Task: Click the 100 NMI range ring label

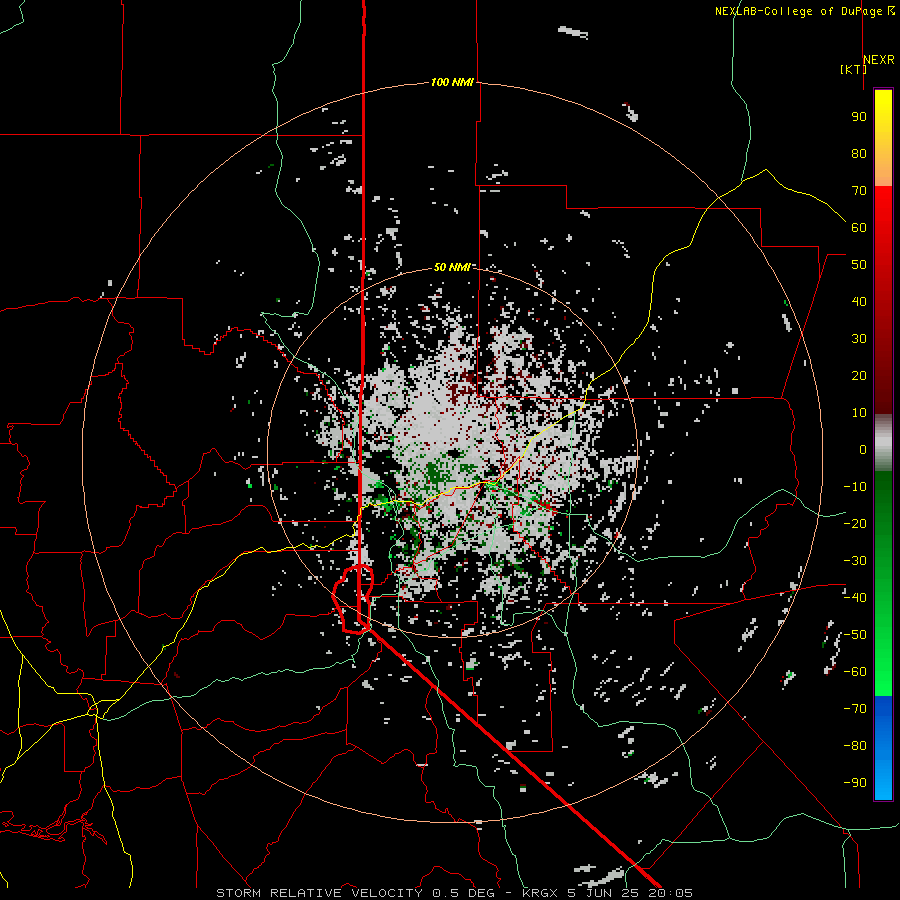Action: click(452, 82)
